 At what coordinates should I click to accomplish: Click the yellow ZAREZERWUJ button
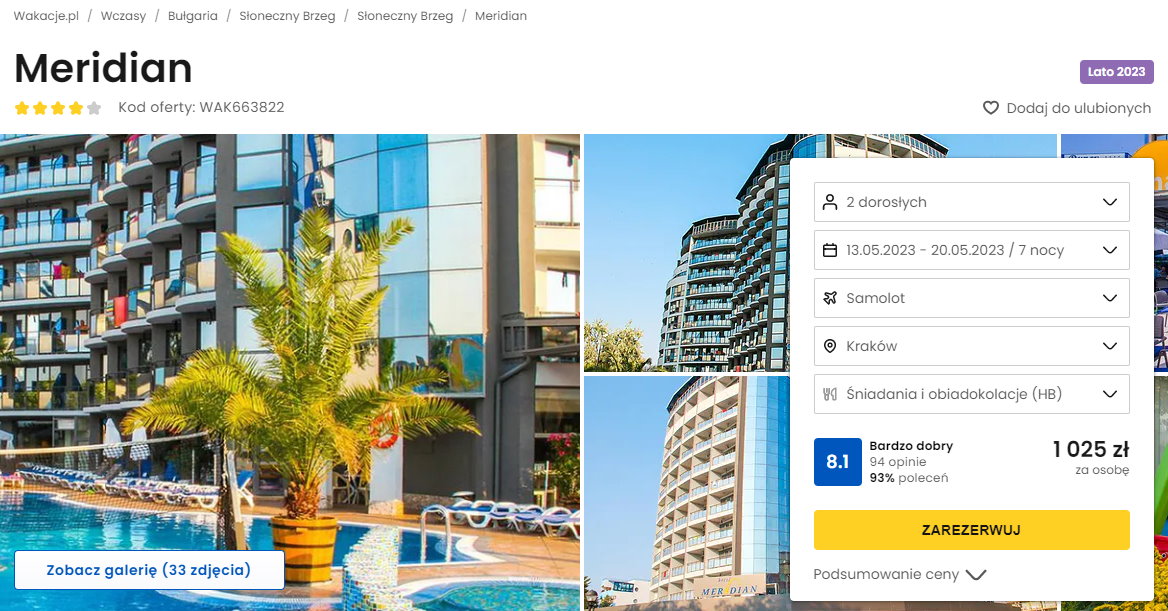[971, 530]
